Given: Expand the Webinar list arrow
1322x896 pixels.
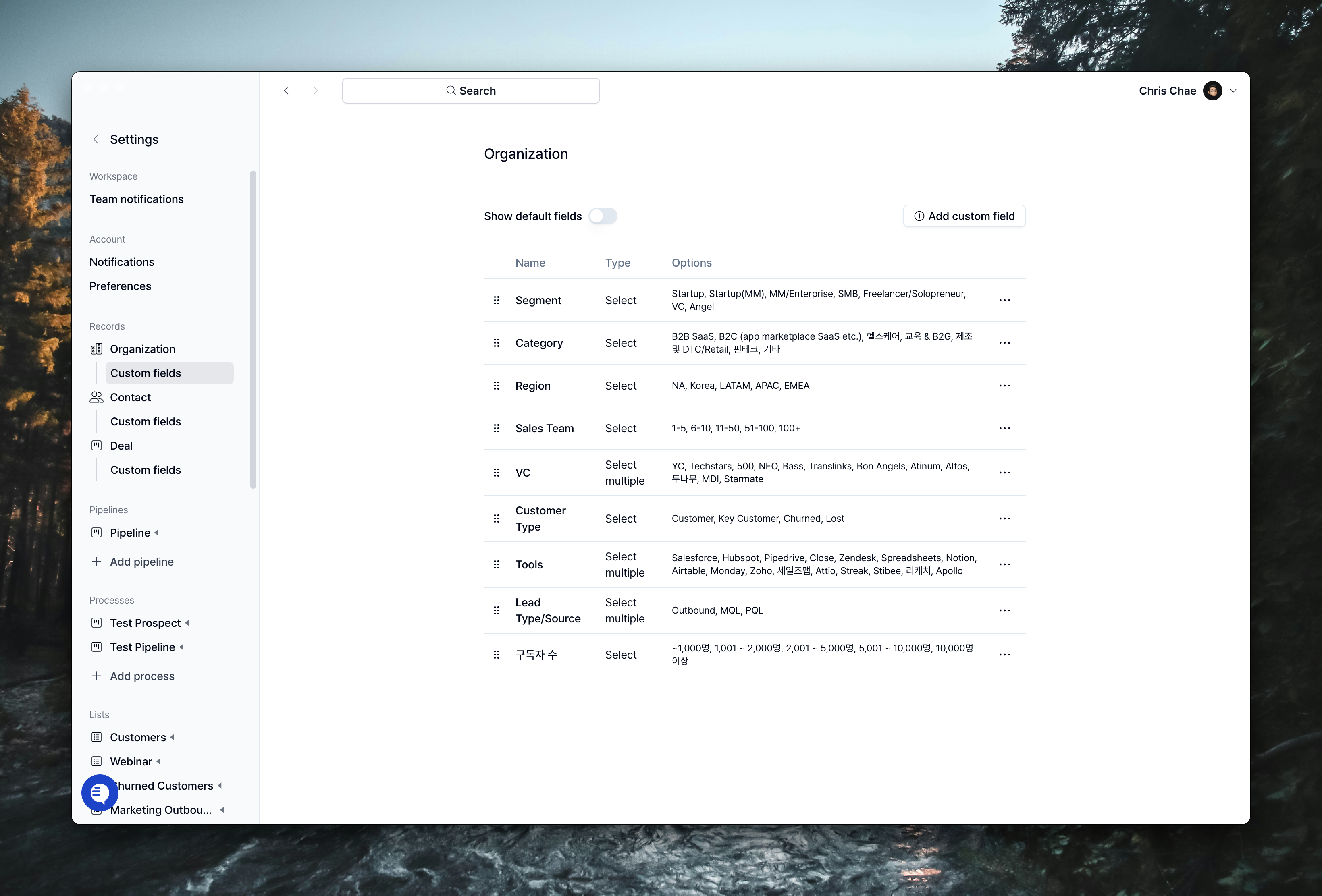Looking at the screenshot, I should pyautogui.click(x=159, y=761).
